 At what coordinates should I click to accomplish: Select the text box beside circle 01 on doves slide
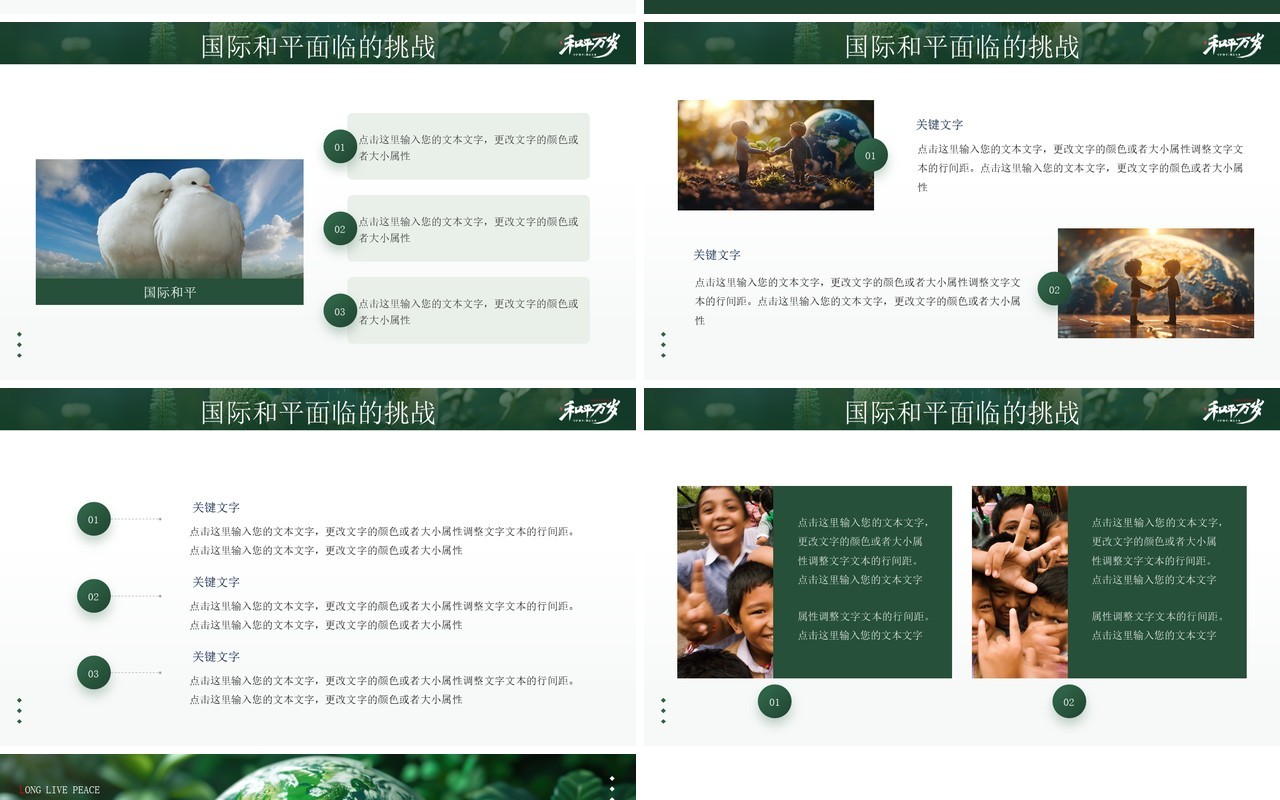[468, 146]
